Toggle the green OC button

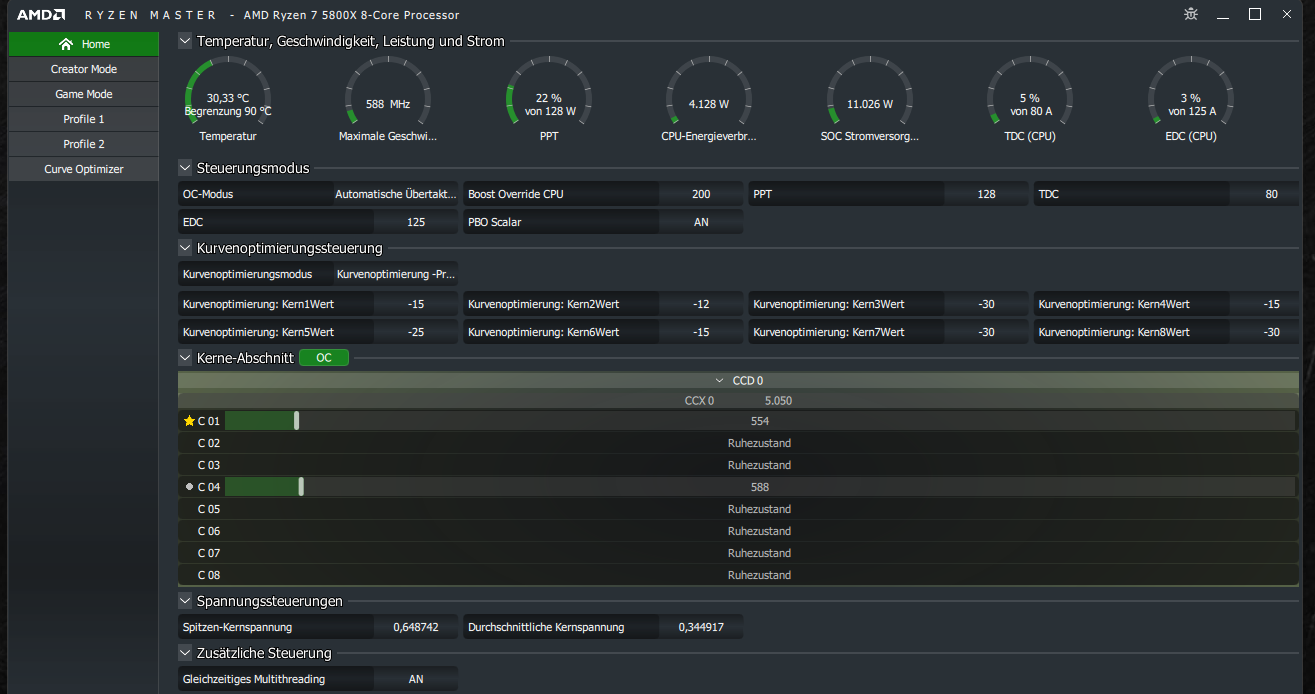point(324,357)
